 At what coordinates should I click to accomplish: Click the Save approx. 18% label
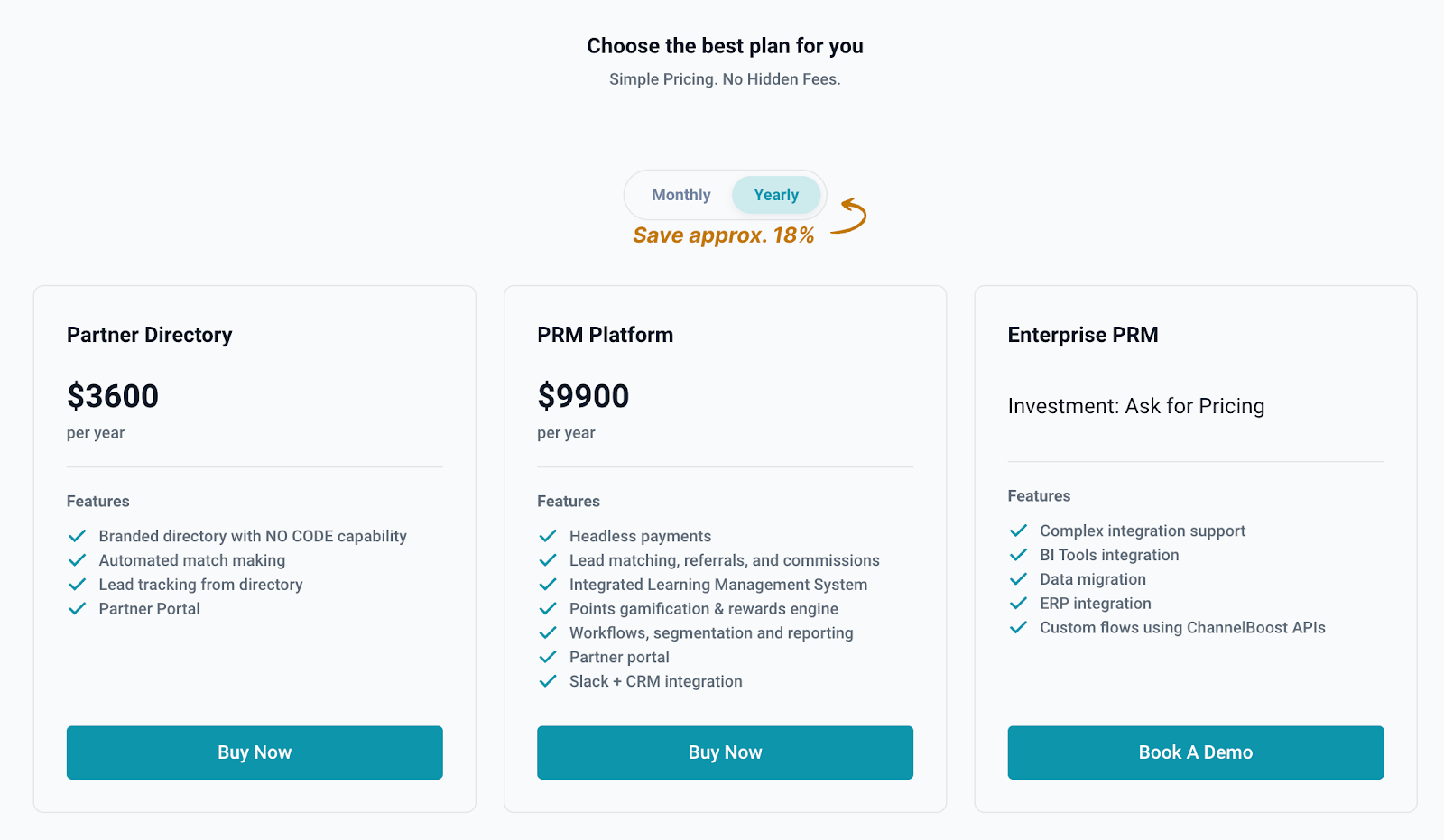[723, 235]
